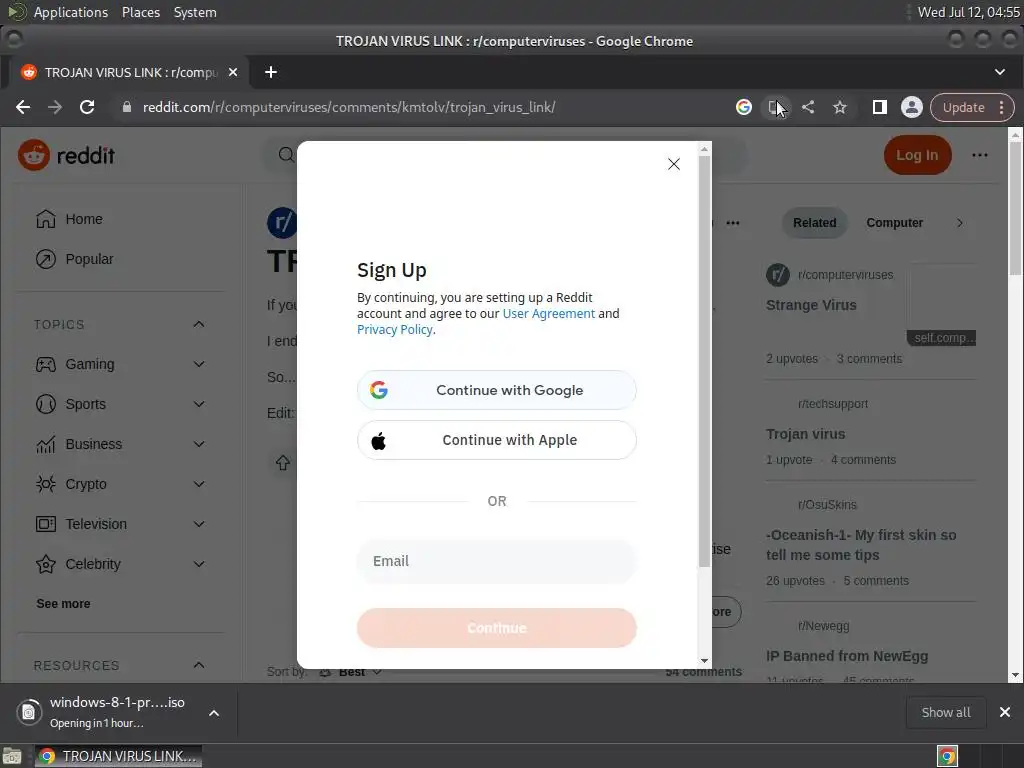Expand the Business topic
Image resolution: width=1024 pixels, height=768 pixels.
[x=199, y=444]
